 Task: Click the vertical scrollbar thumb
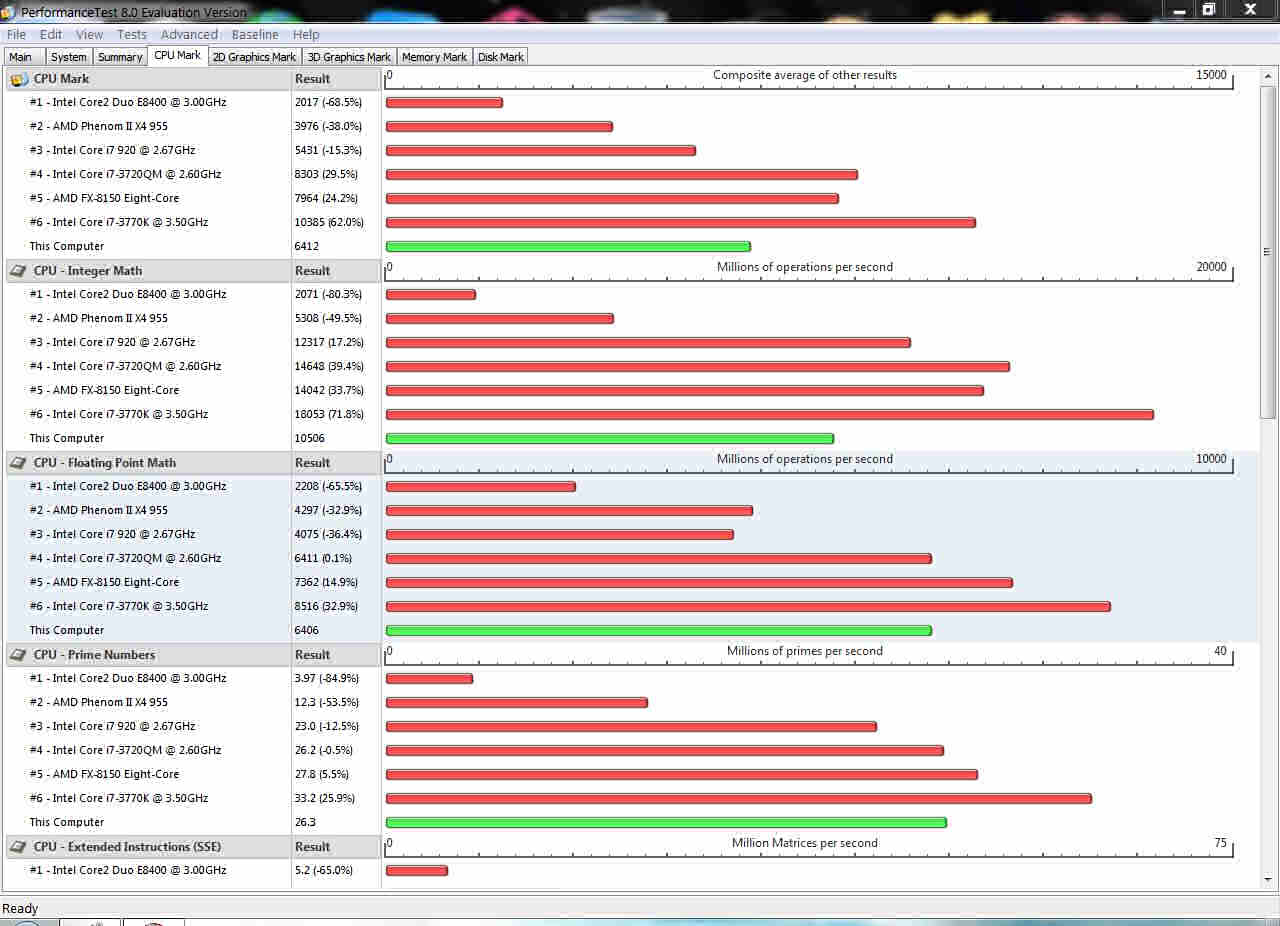click(1268, 252)
